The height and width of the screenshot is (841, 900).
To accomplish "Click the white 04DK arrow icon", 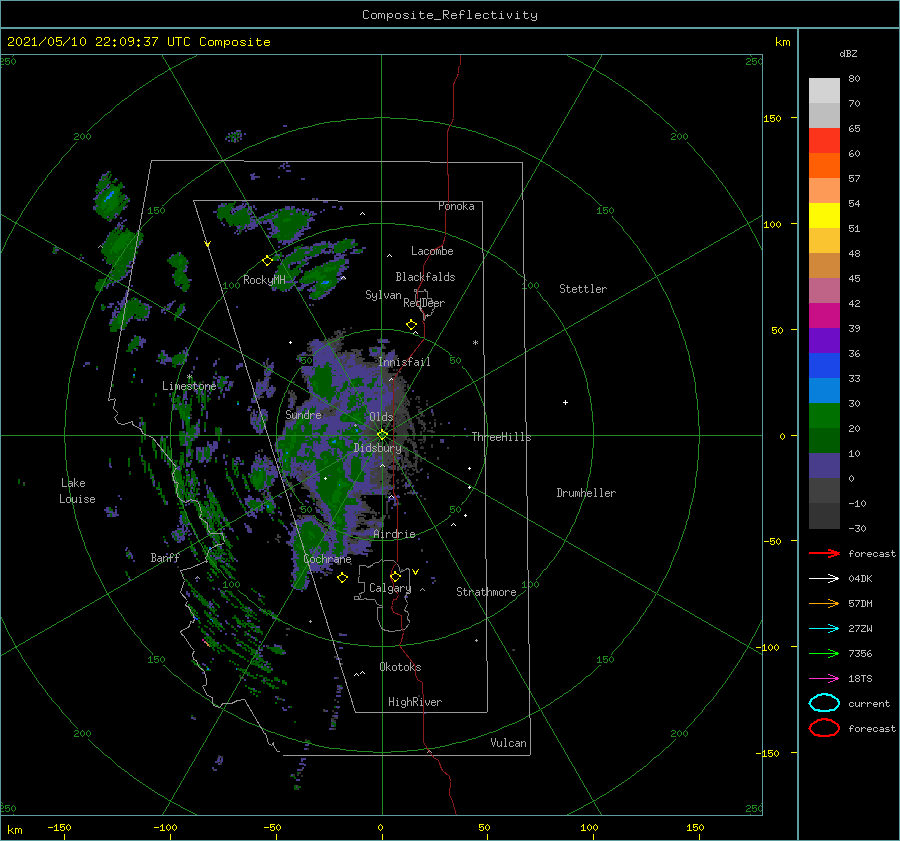I will pos(824,579).
